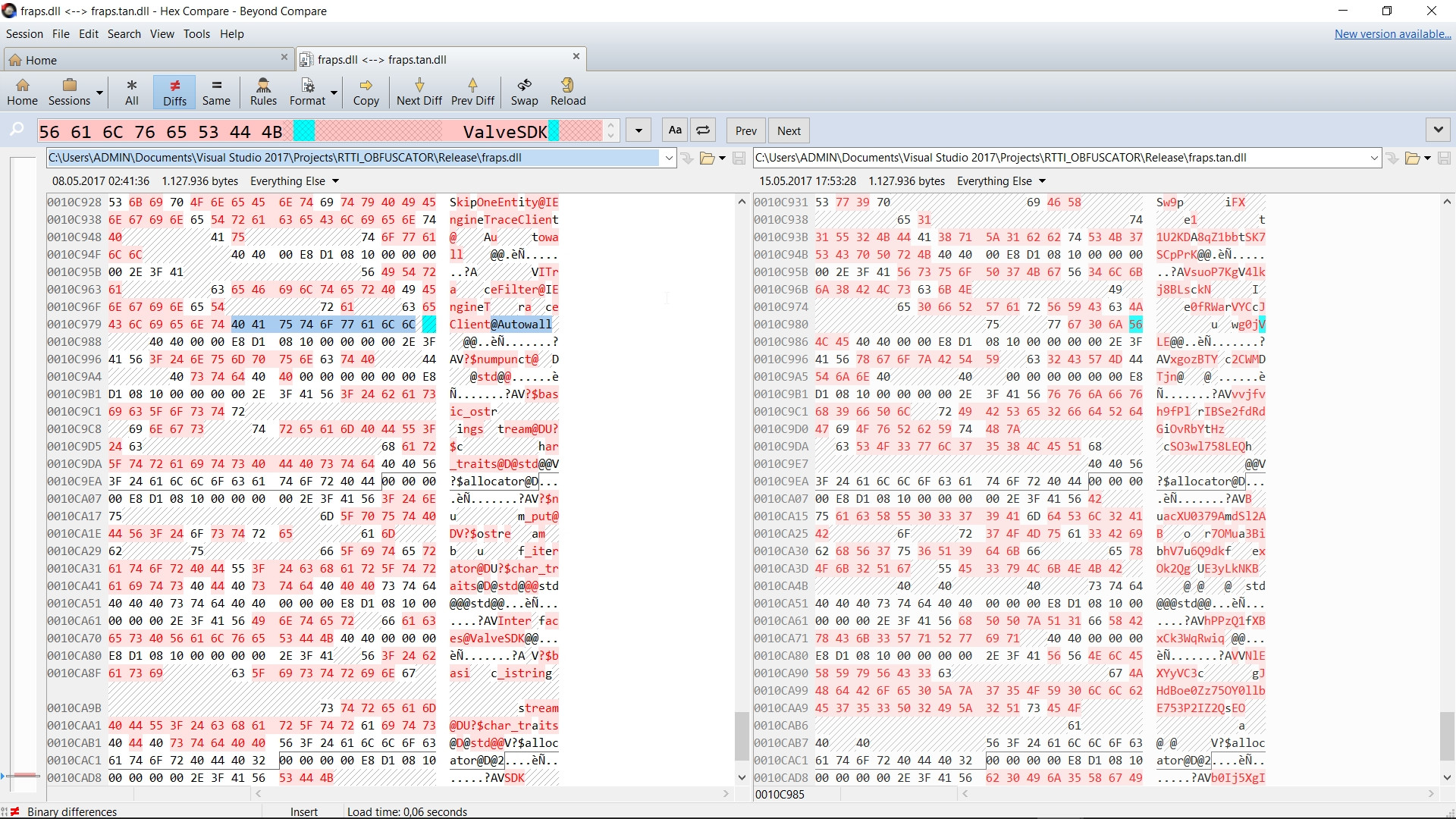
Task: Open left file browse folder icon
Action: (x=707, y=158)
